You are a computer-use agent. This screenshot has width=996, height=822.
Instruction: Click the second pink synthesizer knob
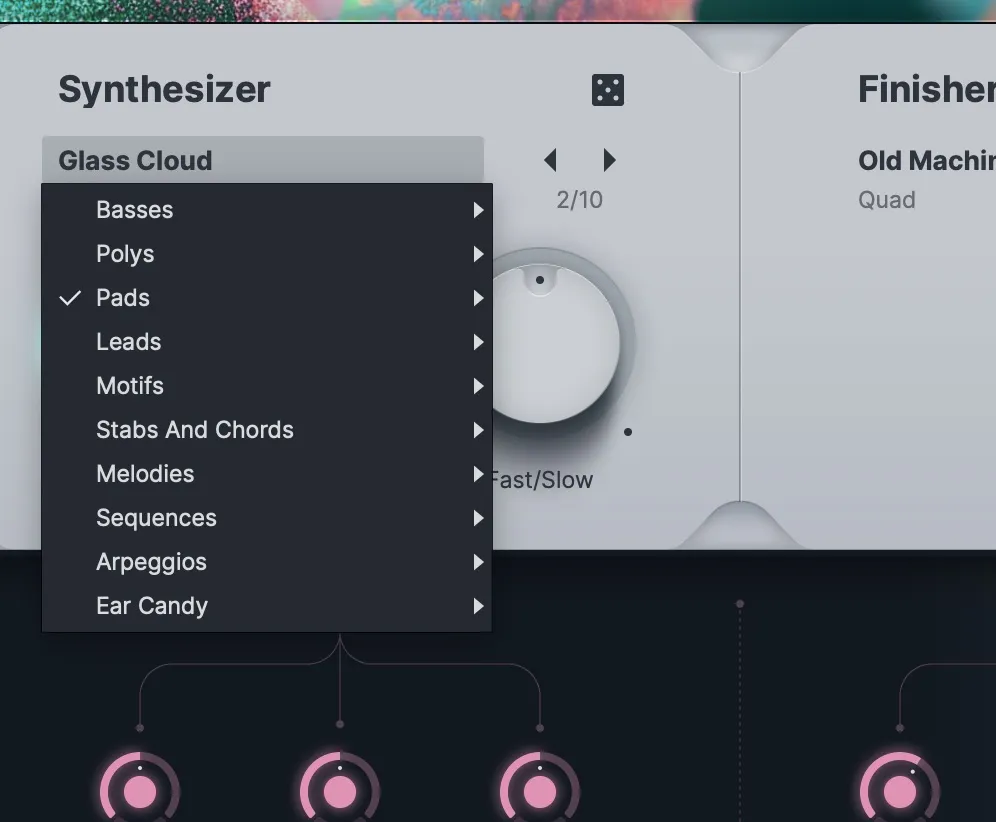pyautogui.click(x=340, y=793)
